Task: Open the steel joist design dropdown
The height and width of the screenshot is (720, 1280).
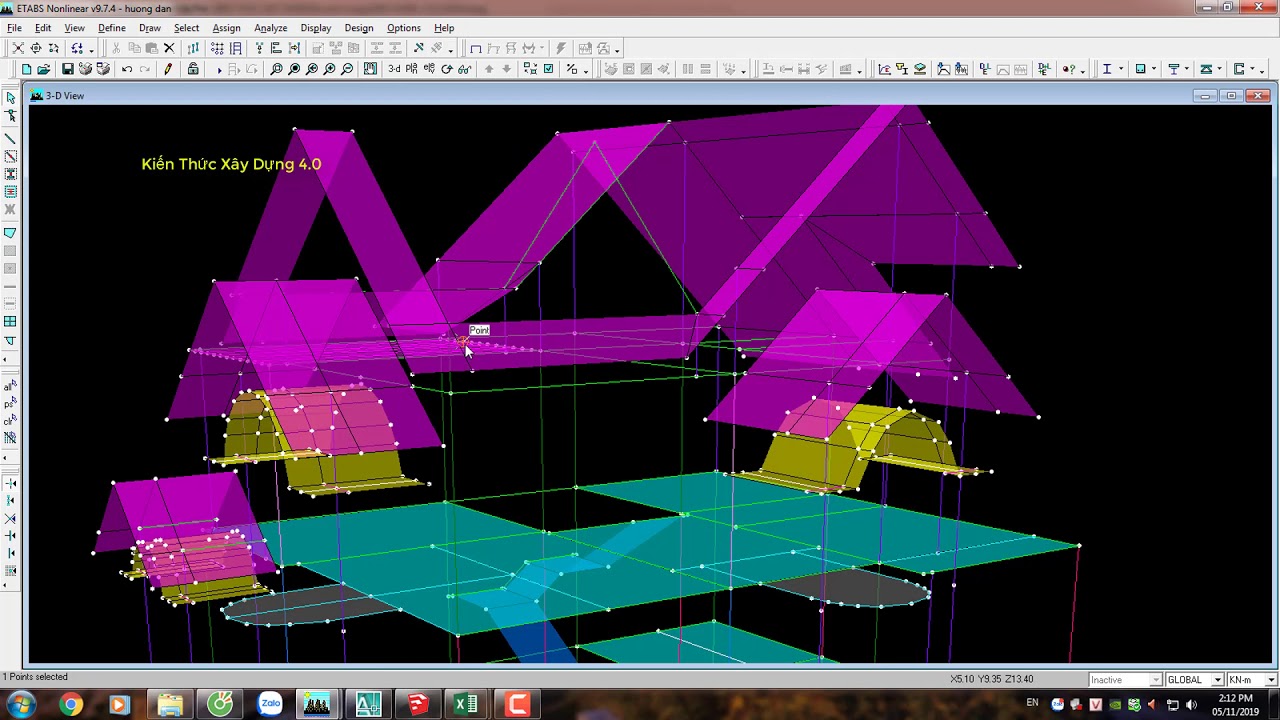Action: click(x=1219, y=69)
